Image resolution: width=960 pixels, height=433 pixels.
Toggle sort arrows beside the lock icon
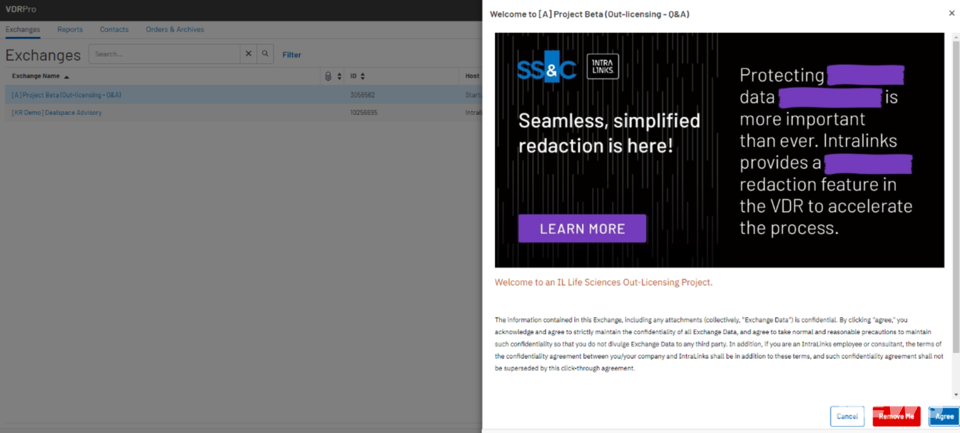coord(339,76)
